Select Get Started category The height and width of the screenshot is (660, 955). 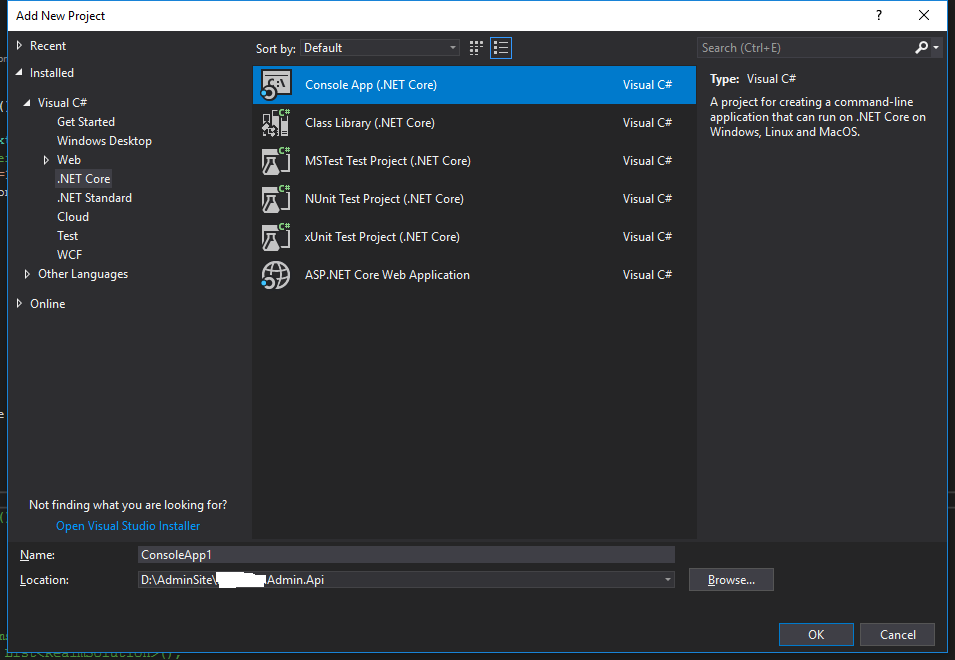86,122
